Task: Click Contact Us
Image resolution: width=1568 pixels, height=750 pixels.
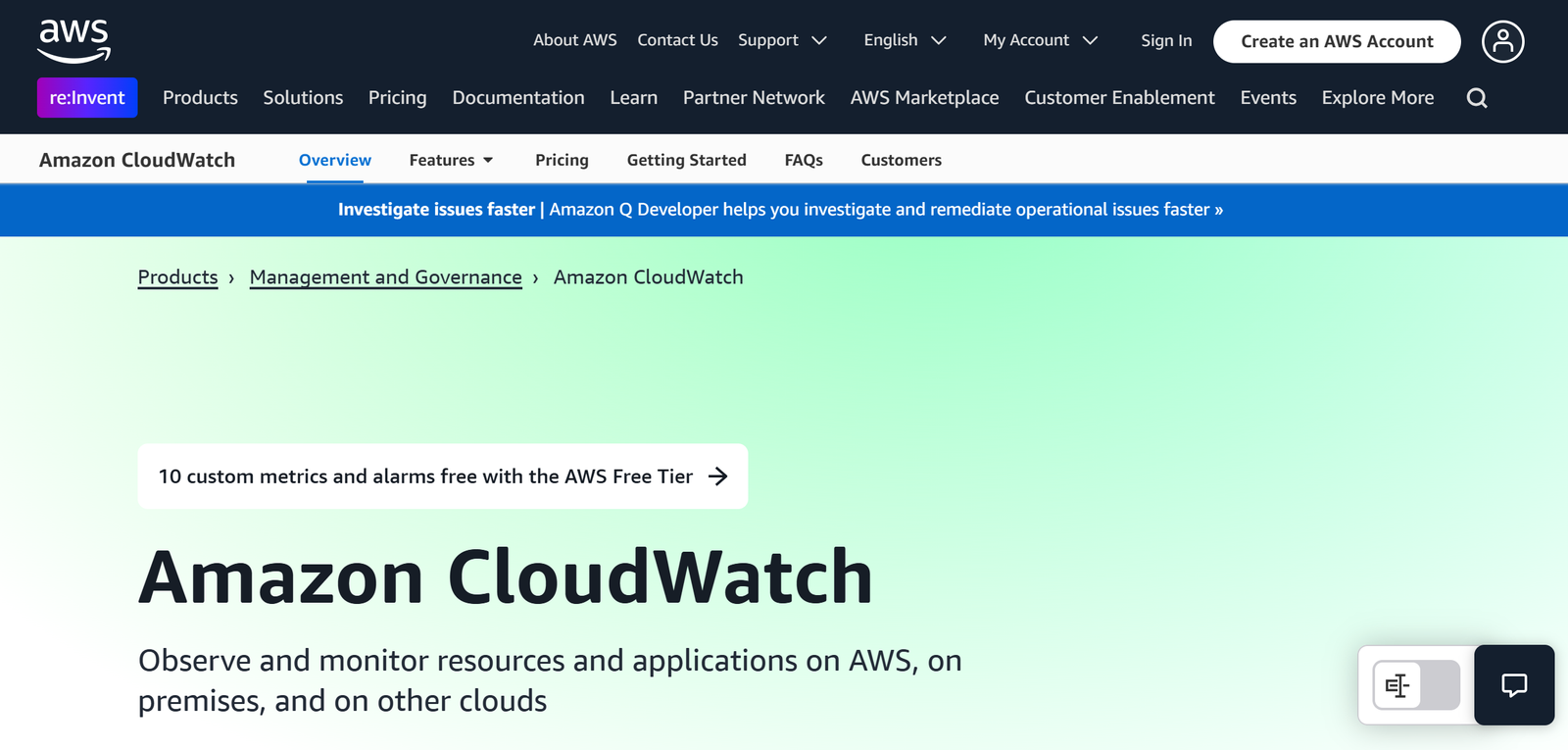Action: tap(677, 40)
